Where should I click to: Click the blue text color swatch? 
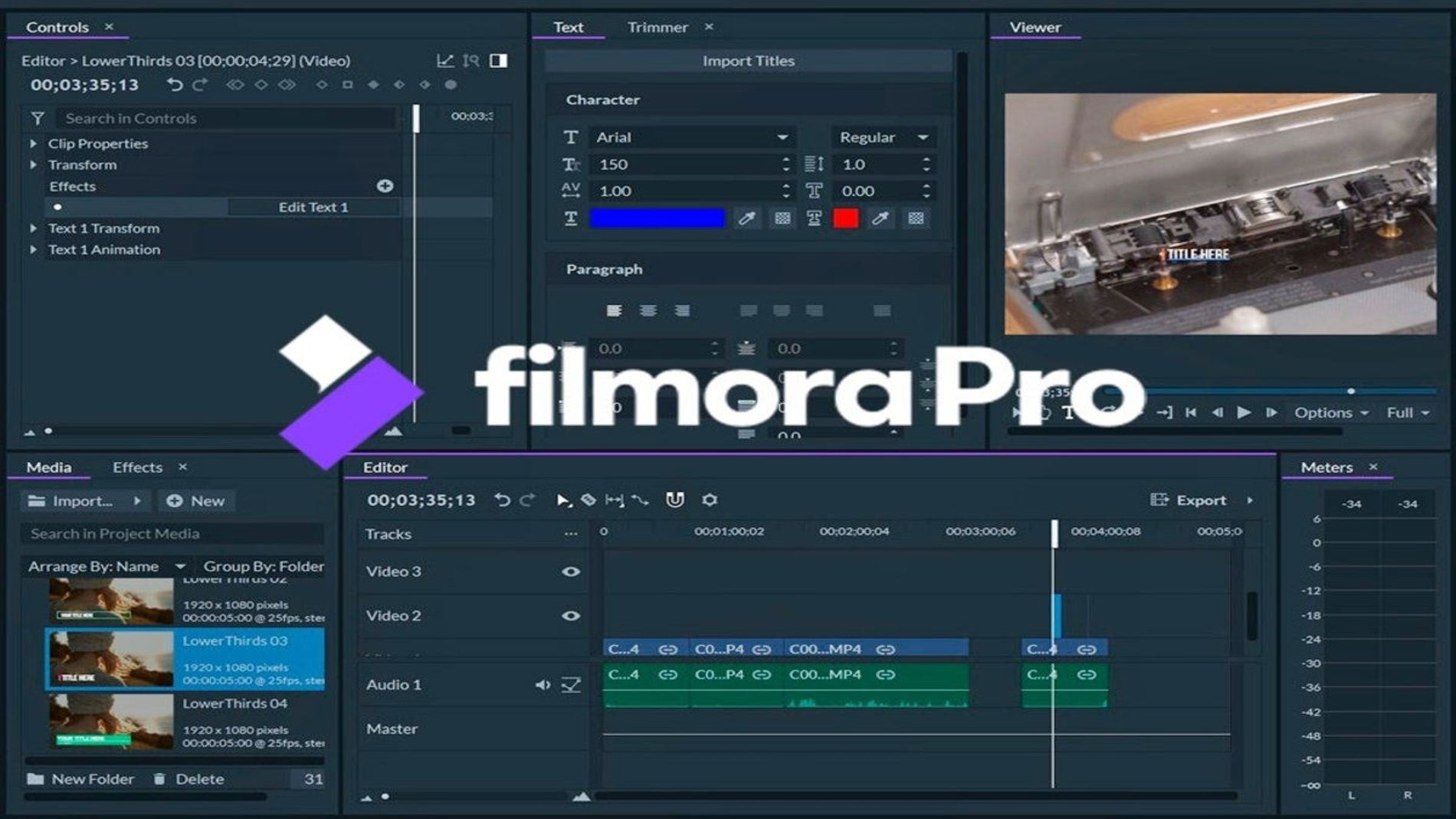pyautogui.click(x=657, y=218)
